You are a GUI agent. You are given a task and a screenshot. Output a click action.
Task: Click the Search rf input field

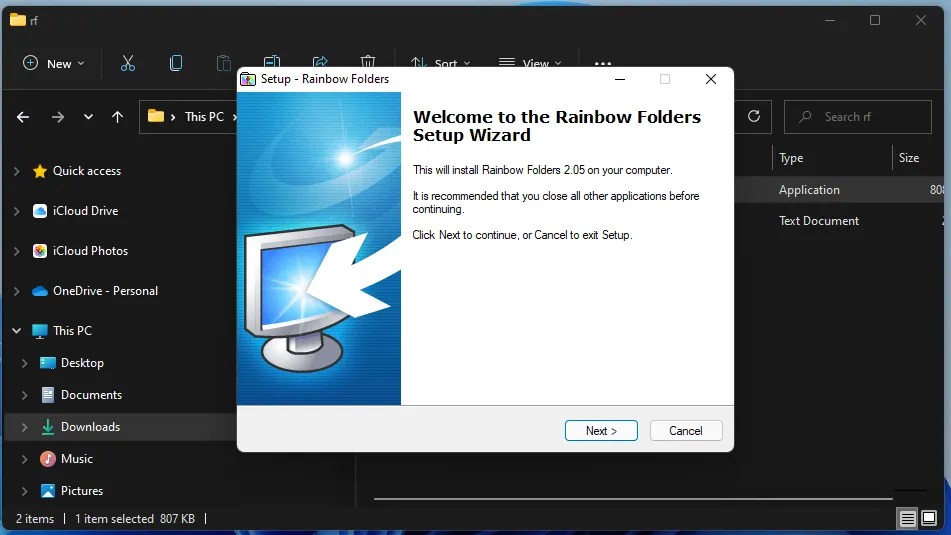tap(858, 116)
